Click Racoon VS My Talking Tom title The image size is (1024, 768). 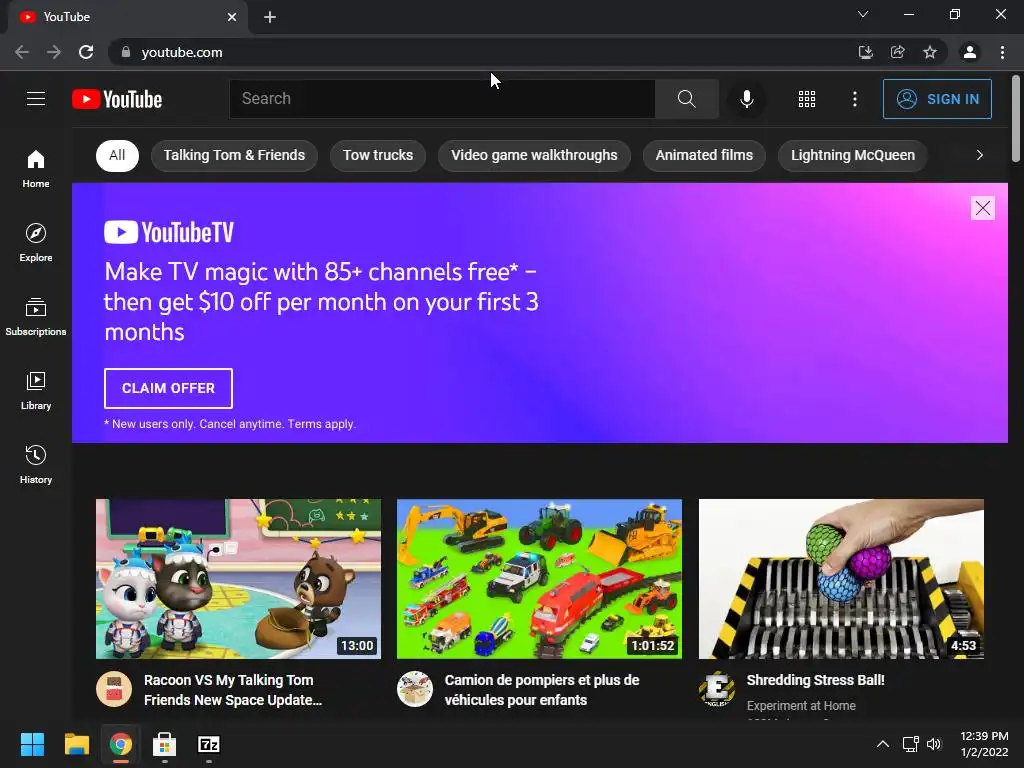pos(233,690)
